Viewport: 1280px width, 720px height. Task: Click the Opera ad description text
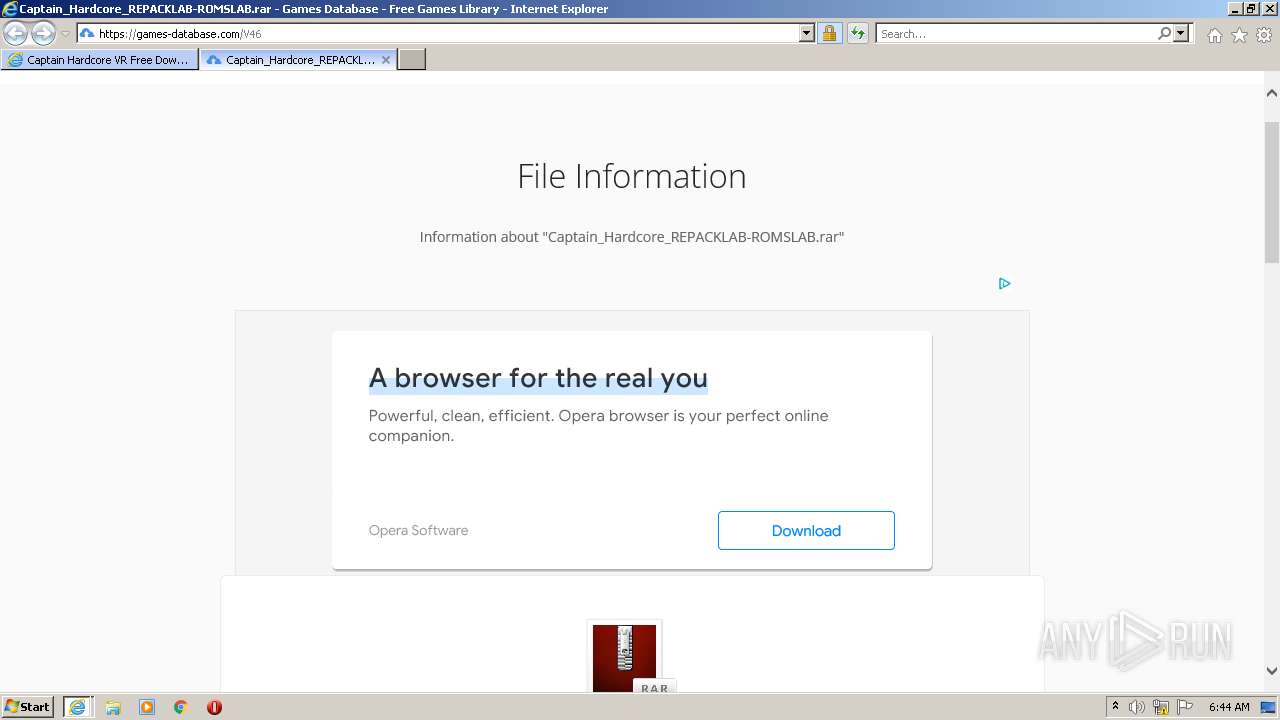(598, 426)
